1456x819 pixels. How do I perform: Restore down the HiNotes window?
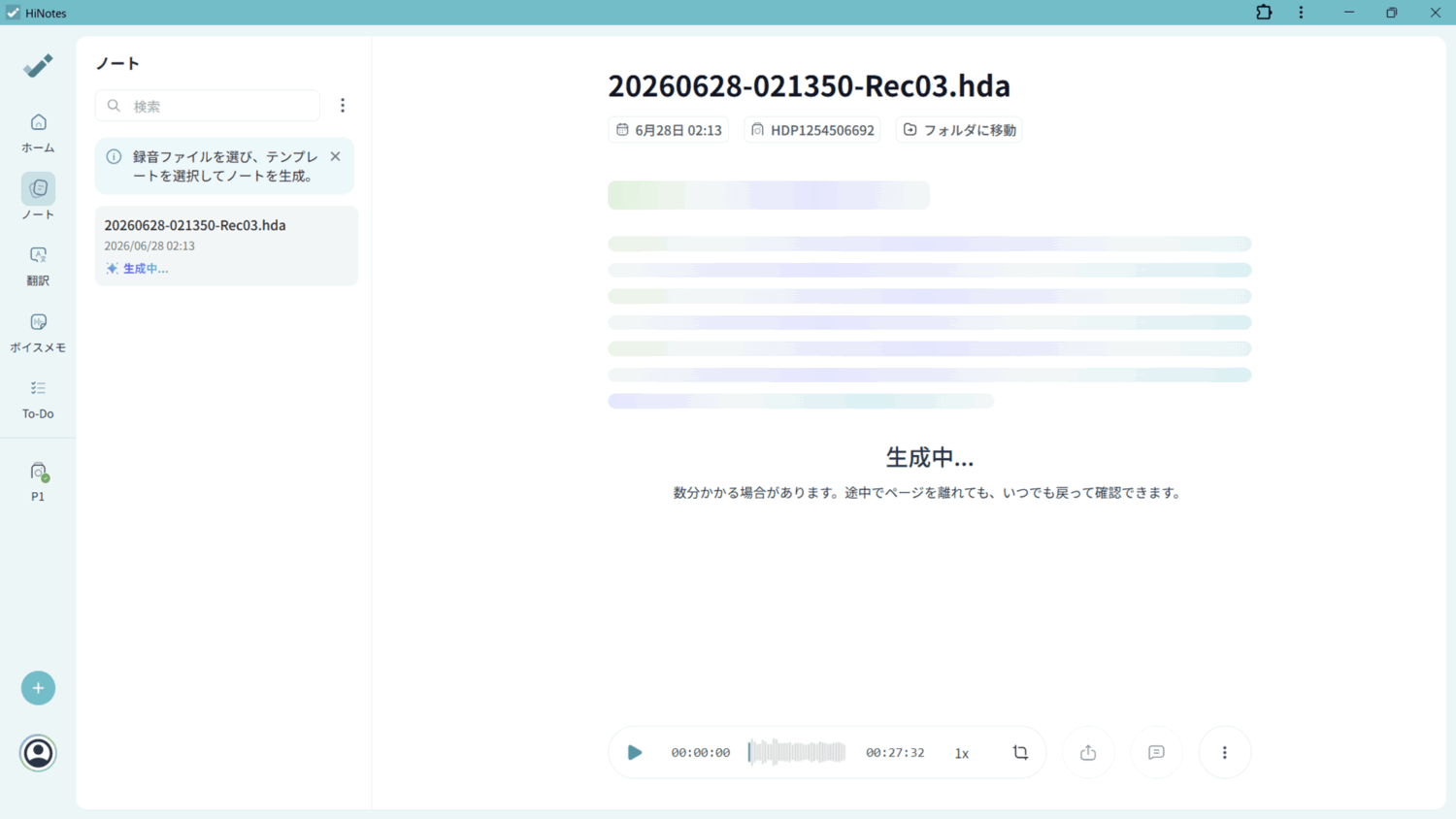click(1392, 13)
